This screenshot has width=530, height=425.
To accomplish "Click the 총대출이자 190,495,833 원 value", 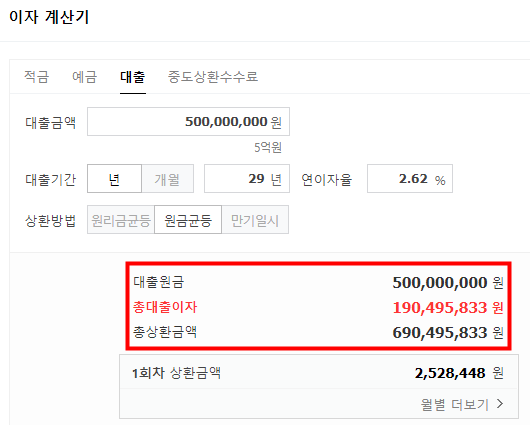I will coord(448,308).
